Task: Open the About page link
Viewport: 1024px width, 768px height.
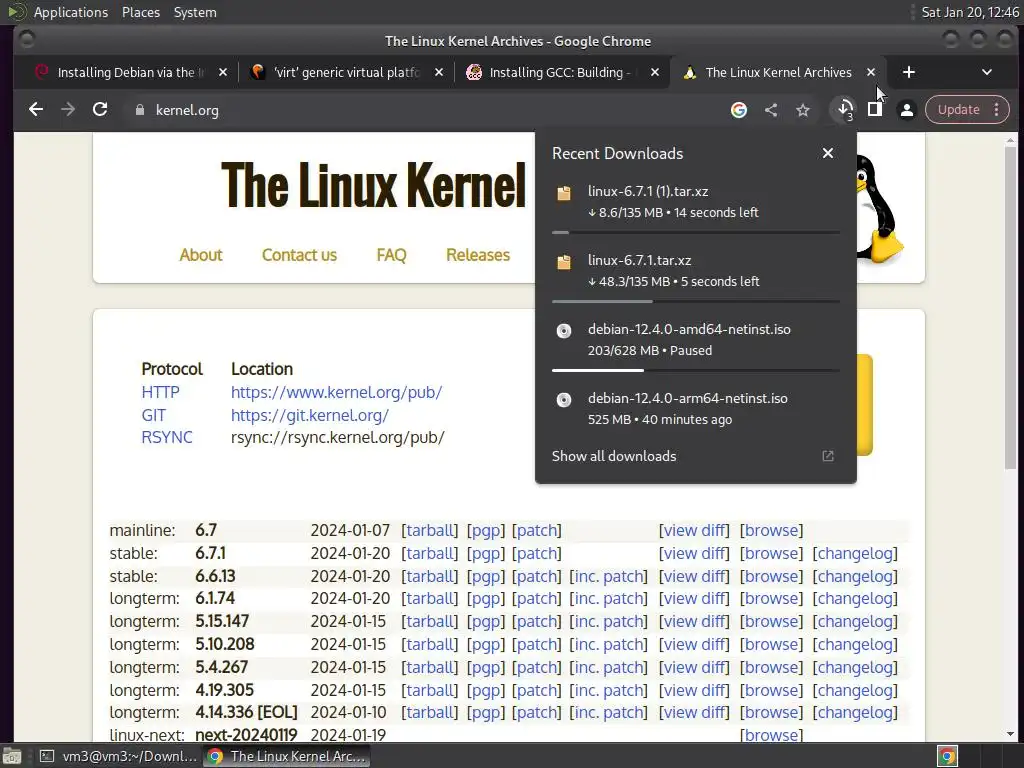Action: click(201, 255)
